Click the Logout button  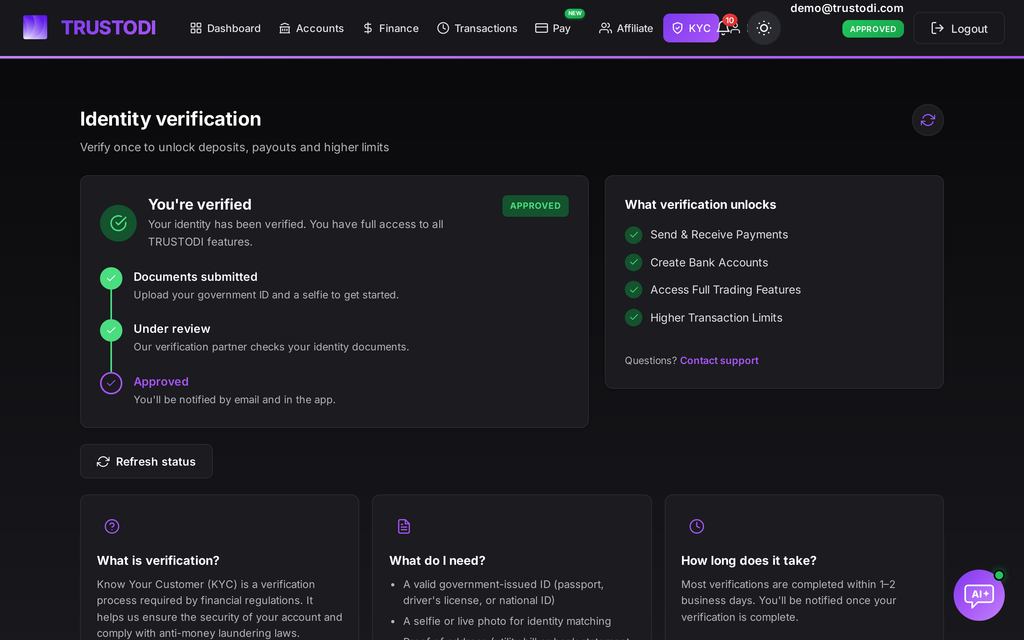[959, 28]
